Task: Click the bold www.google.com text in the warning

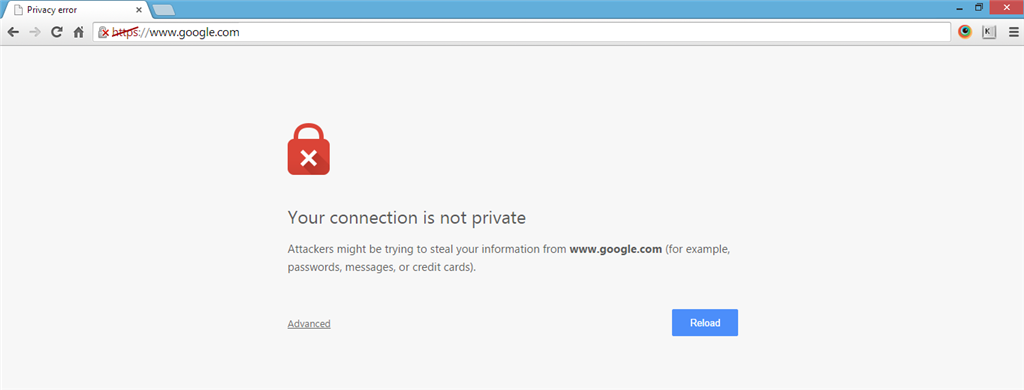Action: click(x=616, y=249)
